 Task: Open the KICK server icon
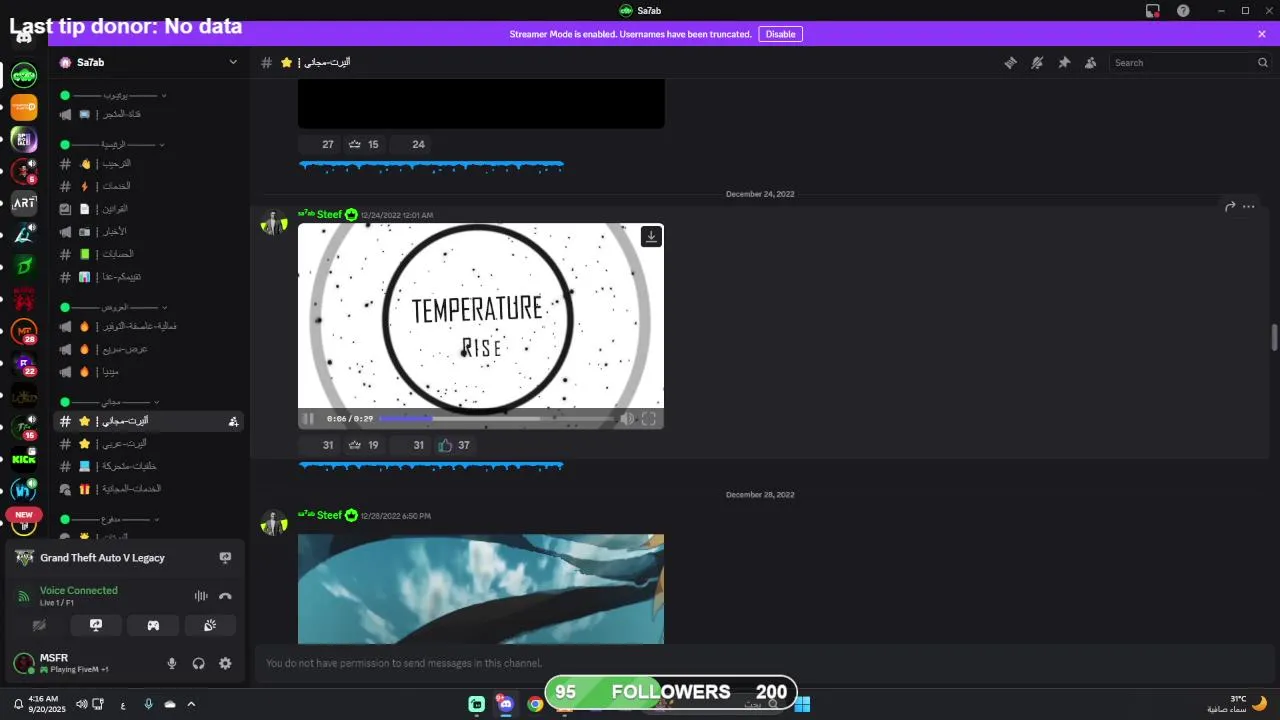point(24,459)
